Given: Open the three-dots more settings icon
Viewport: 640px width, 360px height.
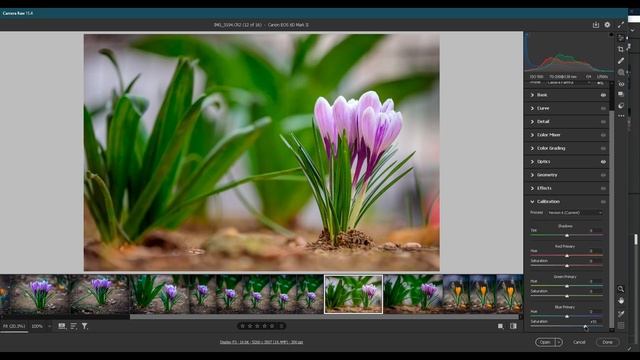Looking at the screenshot, I should pyautogui.click(x=621, y=116).
